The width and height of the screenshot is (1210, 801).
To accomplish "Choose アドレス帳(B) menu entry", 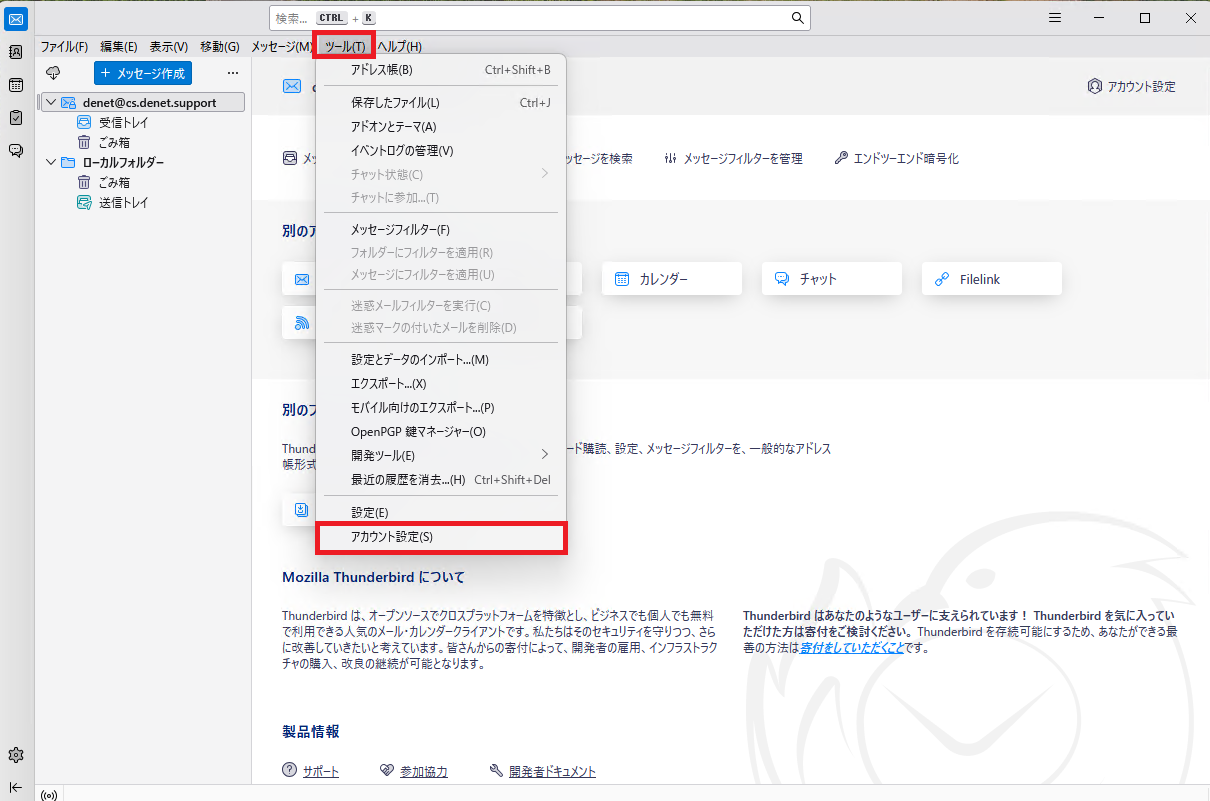I will coord(441,70).
